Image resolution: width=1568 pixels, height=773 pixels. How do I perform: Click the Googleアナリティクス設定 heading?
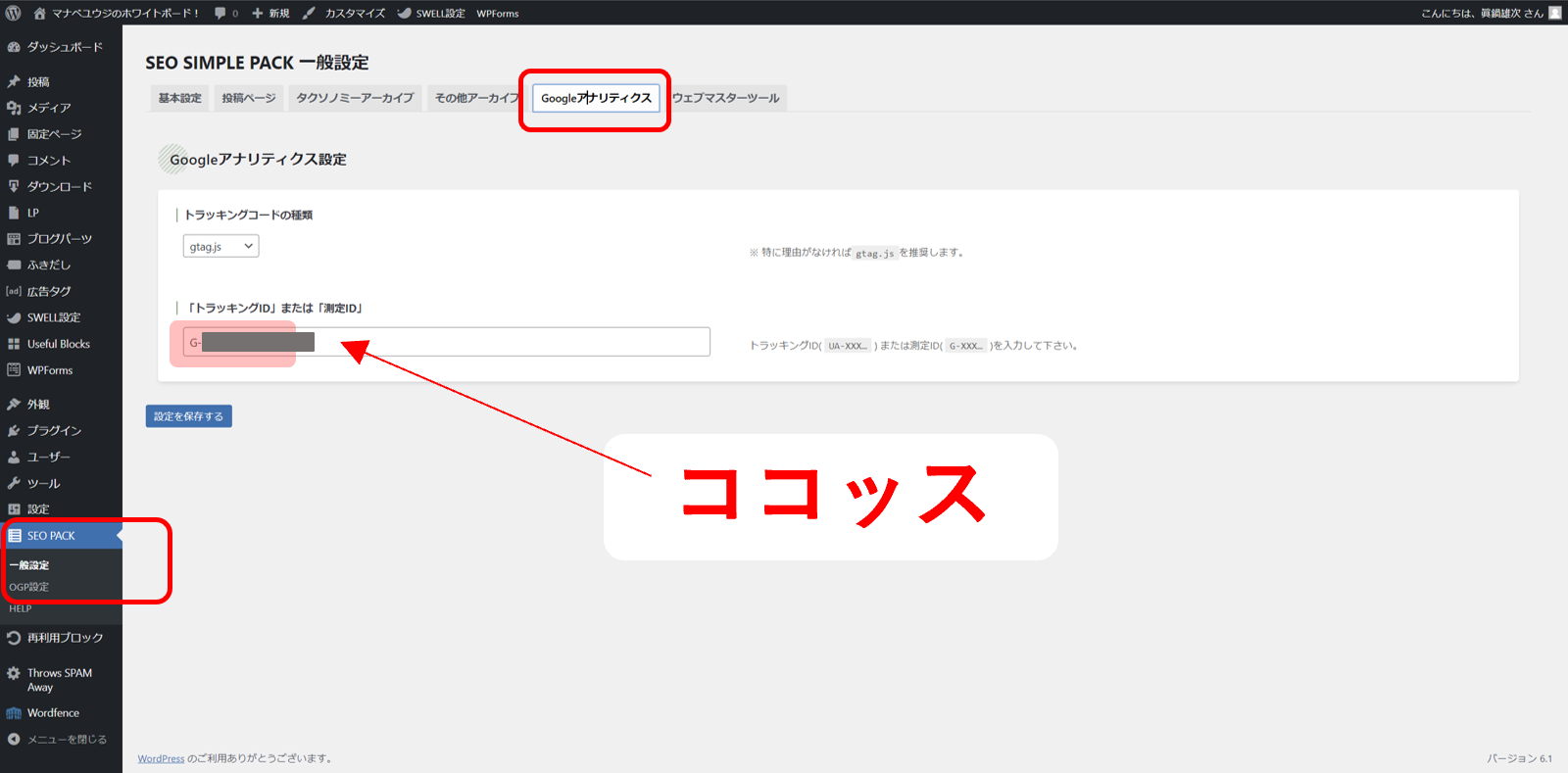(x=258, y=160)
